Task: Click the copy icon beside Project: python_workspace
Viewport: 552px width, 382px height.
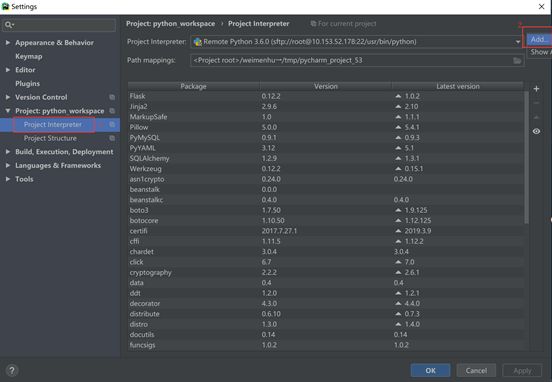Action: [112, 111]
